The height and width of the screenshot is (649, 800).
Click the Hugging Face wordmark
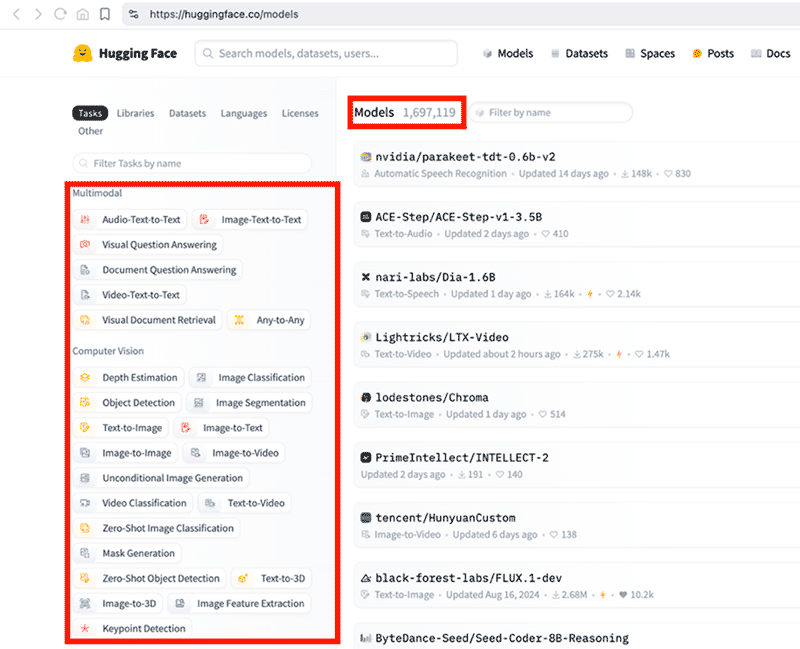click(x=138, y=53)
